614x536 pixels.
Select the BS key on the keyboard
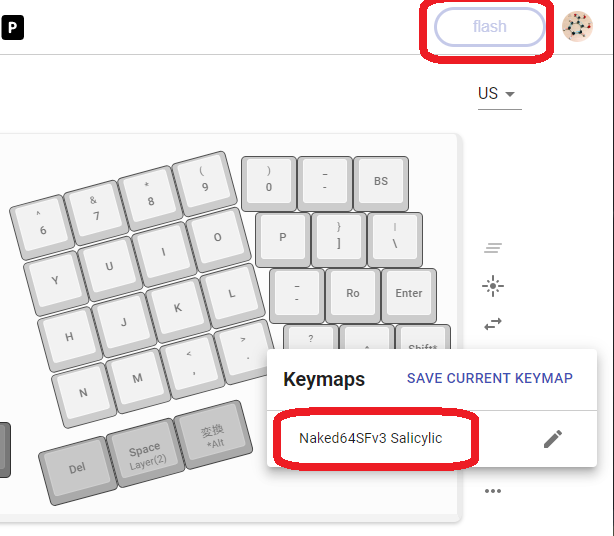click(381, 183)
